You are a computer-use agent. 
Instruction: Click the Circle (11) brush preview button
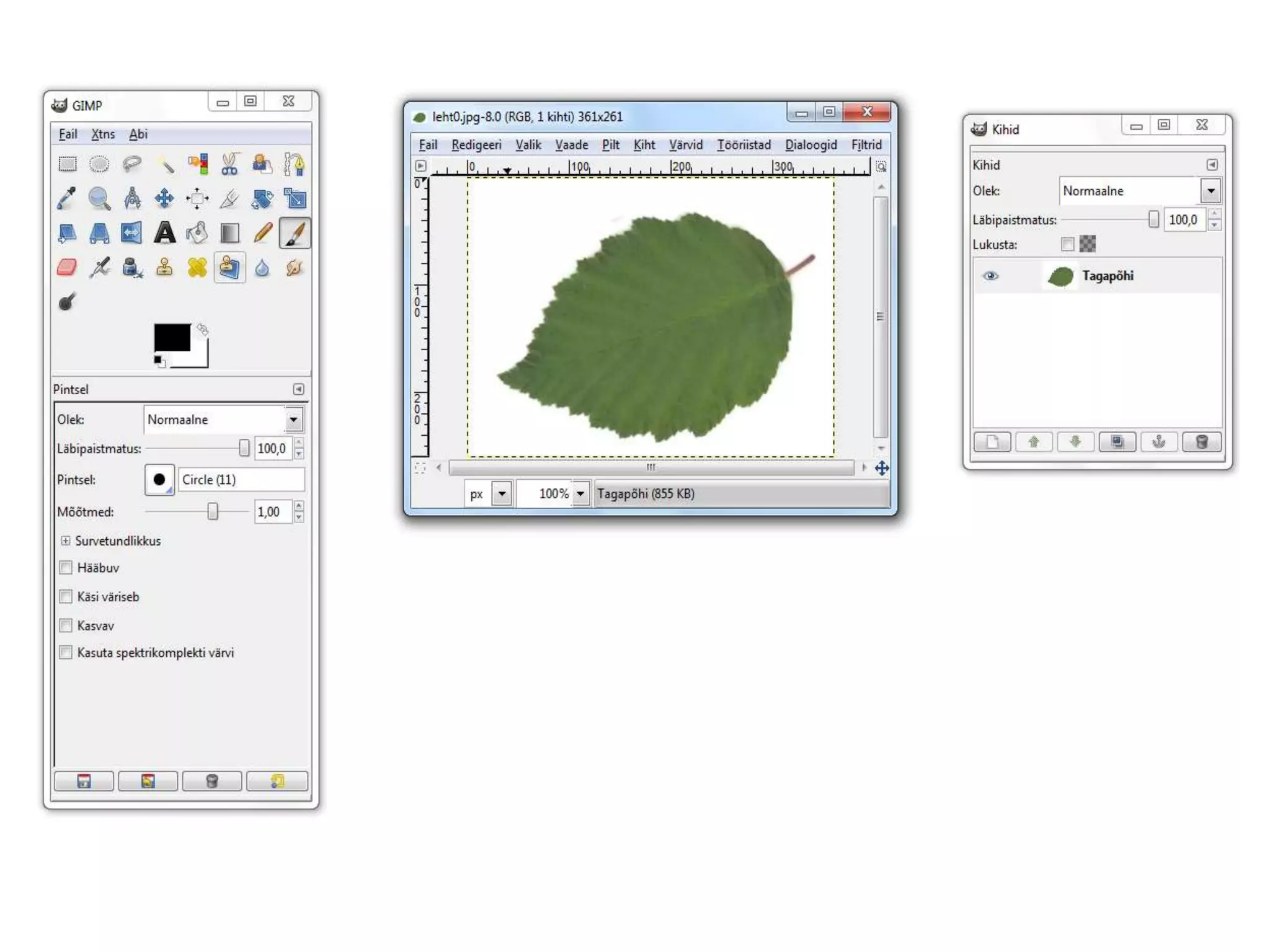159,480
